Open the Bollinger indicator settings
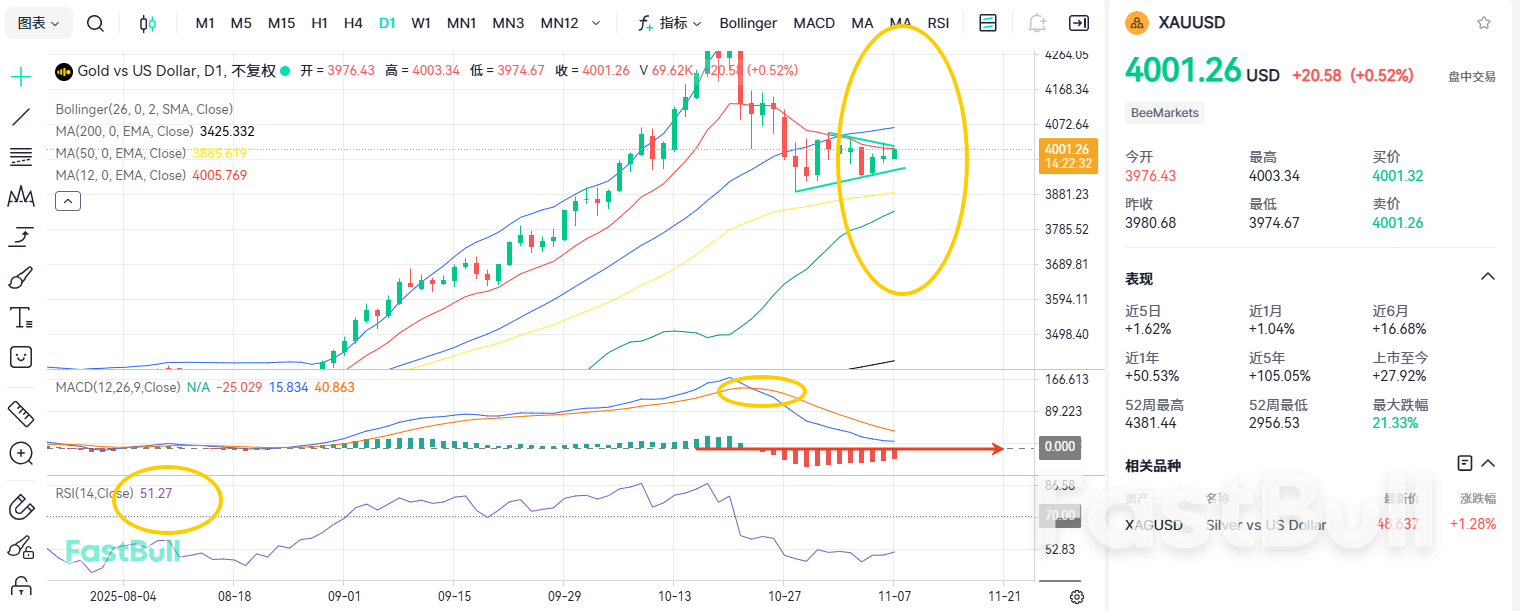The image size is (1520, 611). [x=748, y=22]
